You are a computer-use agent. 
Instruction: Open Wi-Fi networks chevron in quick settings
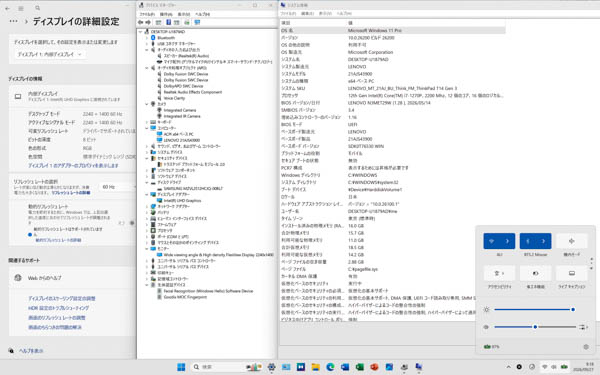[507, 241]
